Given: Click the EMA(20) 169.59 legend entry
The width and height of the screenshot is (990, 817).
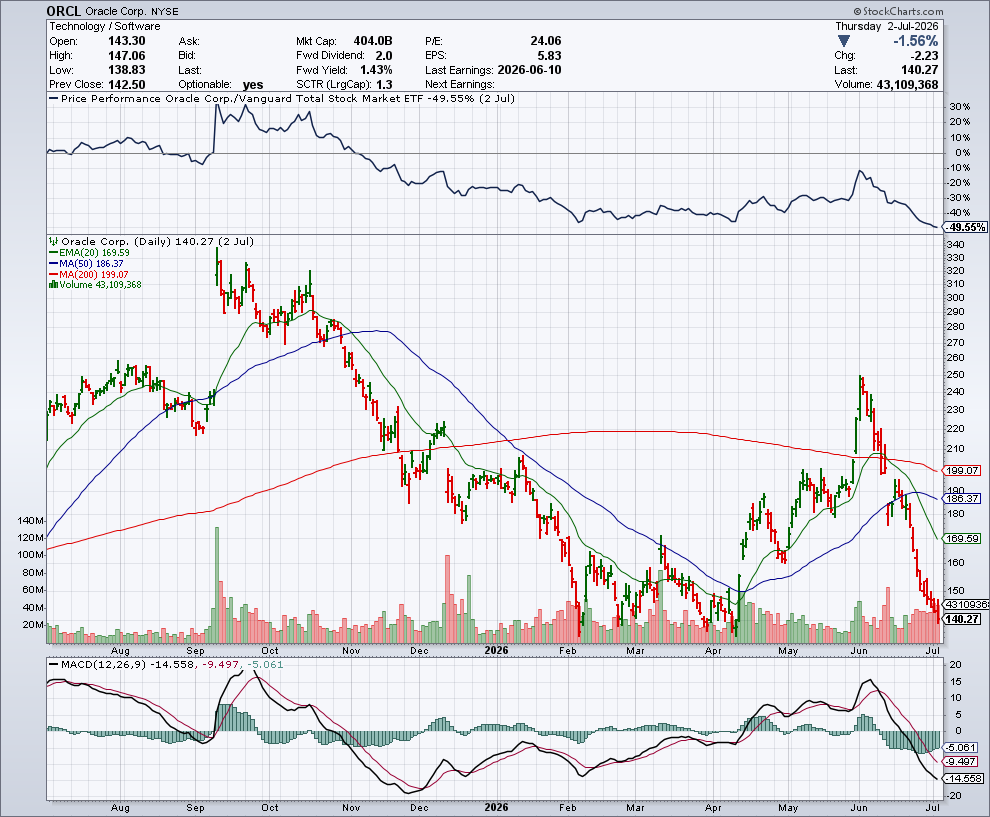Looking at the screenshot, I should point(90,253).
